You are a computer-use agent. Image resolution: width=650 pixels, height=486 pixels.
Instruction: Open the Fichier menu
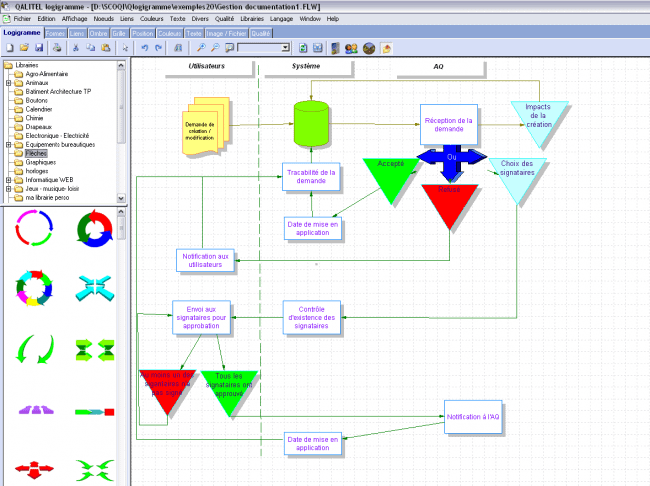coord(22,19)
